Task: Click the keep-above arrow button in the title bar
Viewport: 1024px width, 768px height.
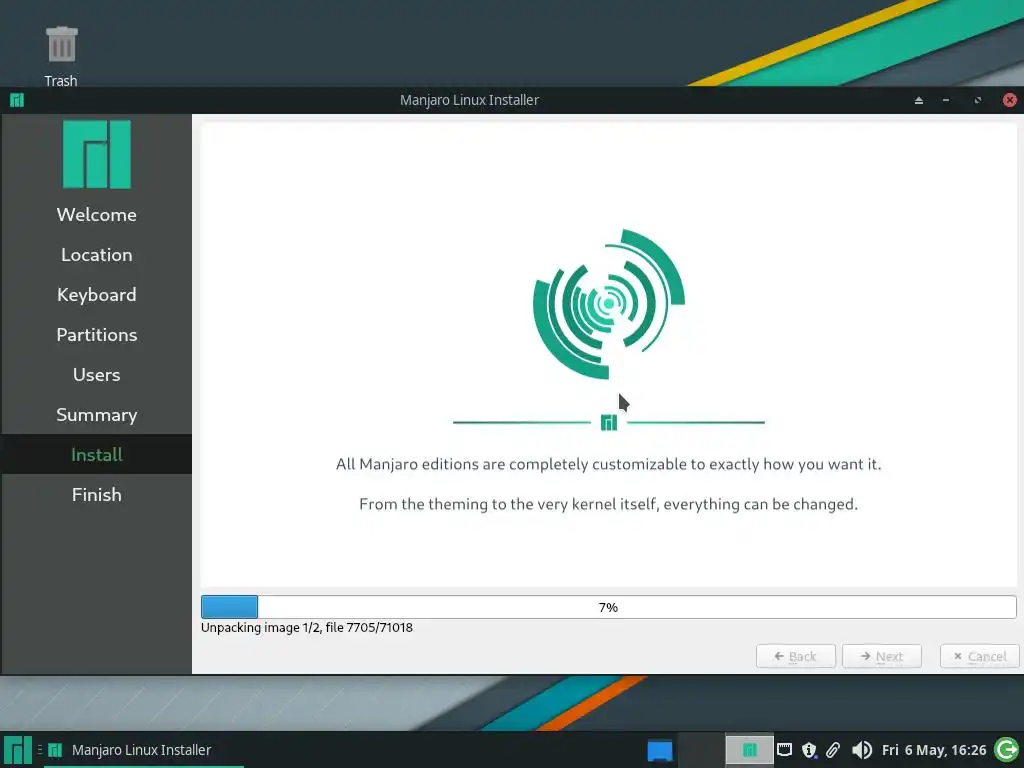Action: (x=919, y=100)
